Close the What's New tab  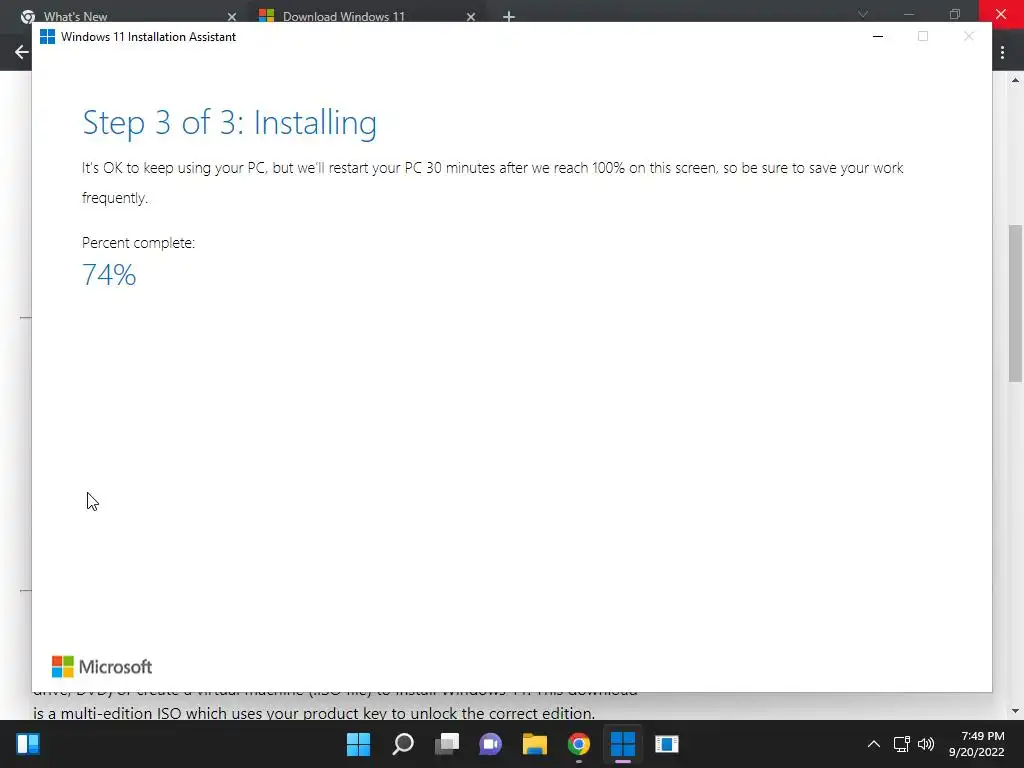click(232, 17)
